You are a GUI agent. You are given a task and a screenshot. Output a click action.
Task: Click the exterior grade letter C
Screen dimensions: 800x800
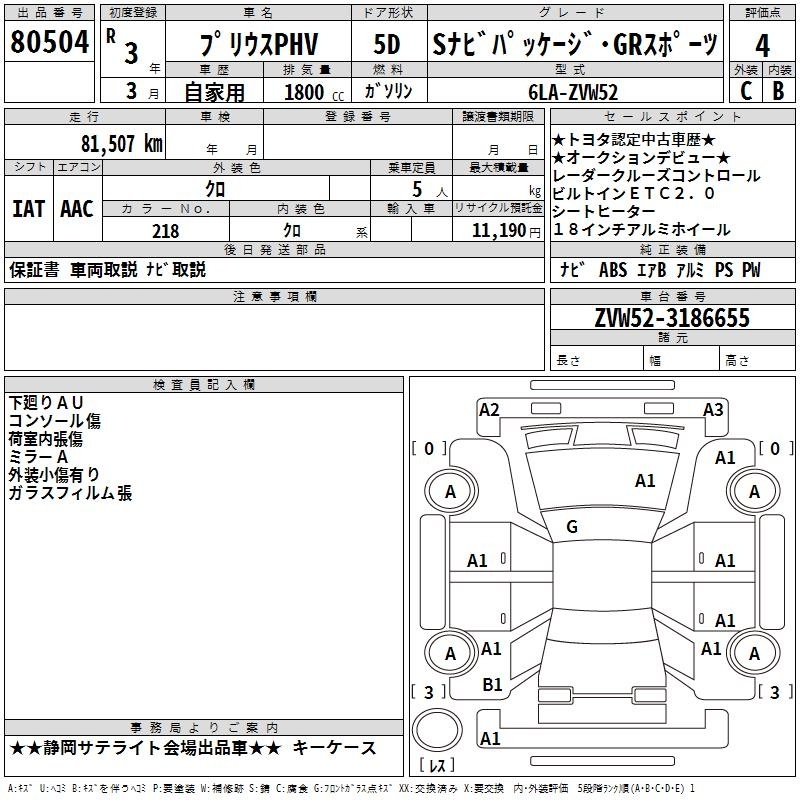point(745,89)
